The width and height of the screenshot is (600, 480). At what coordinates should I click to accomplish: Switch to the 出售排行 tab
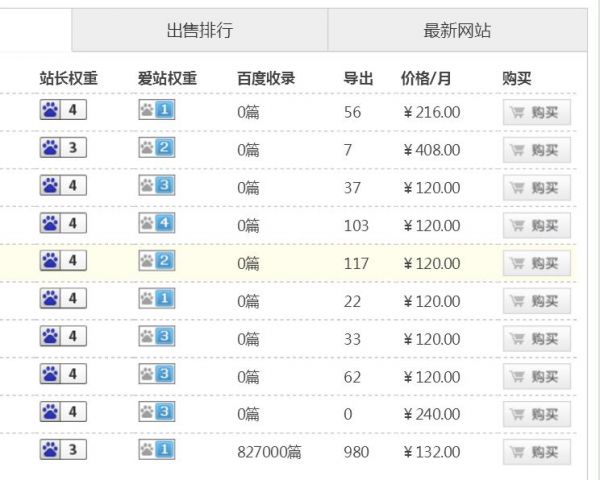[200, 30]
